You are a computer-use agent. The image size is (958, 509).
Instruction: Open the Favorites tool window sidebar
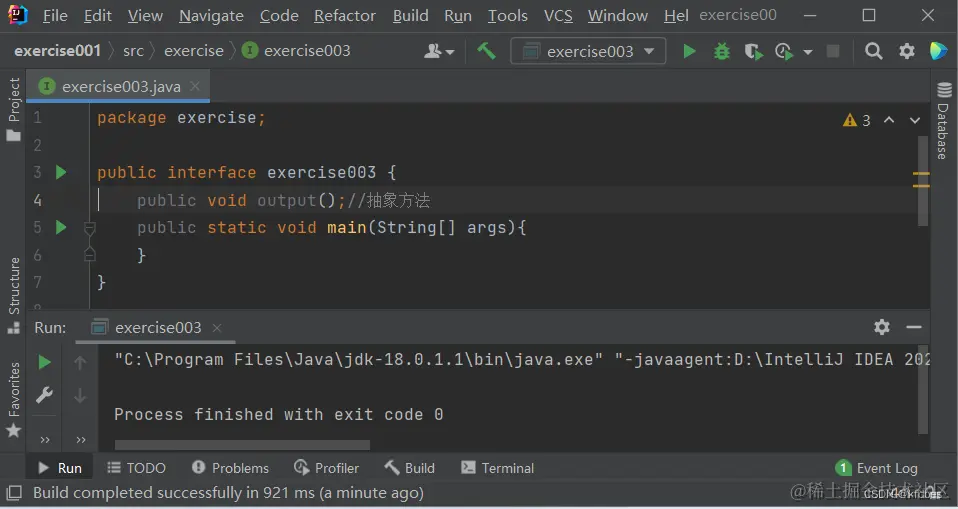13,400
